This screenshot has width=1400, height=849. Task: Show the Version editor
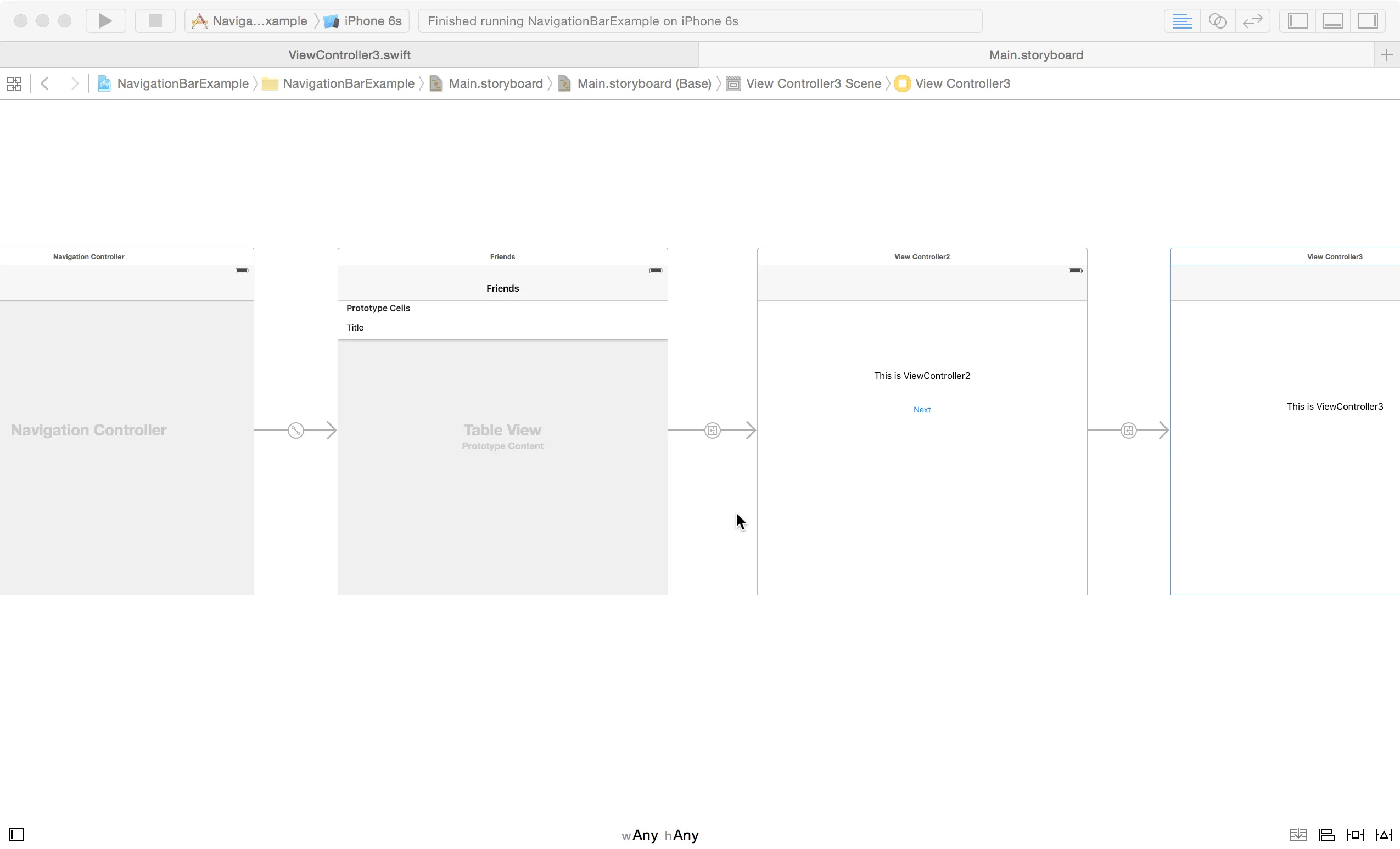point(1252,21)
